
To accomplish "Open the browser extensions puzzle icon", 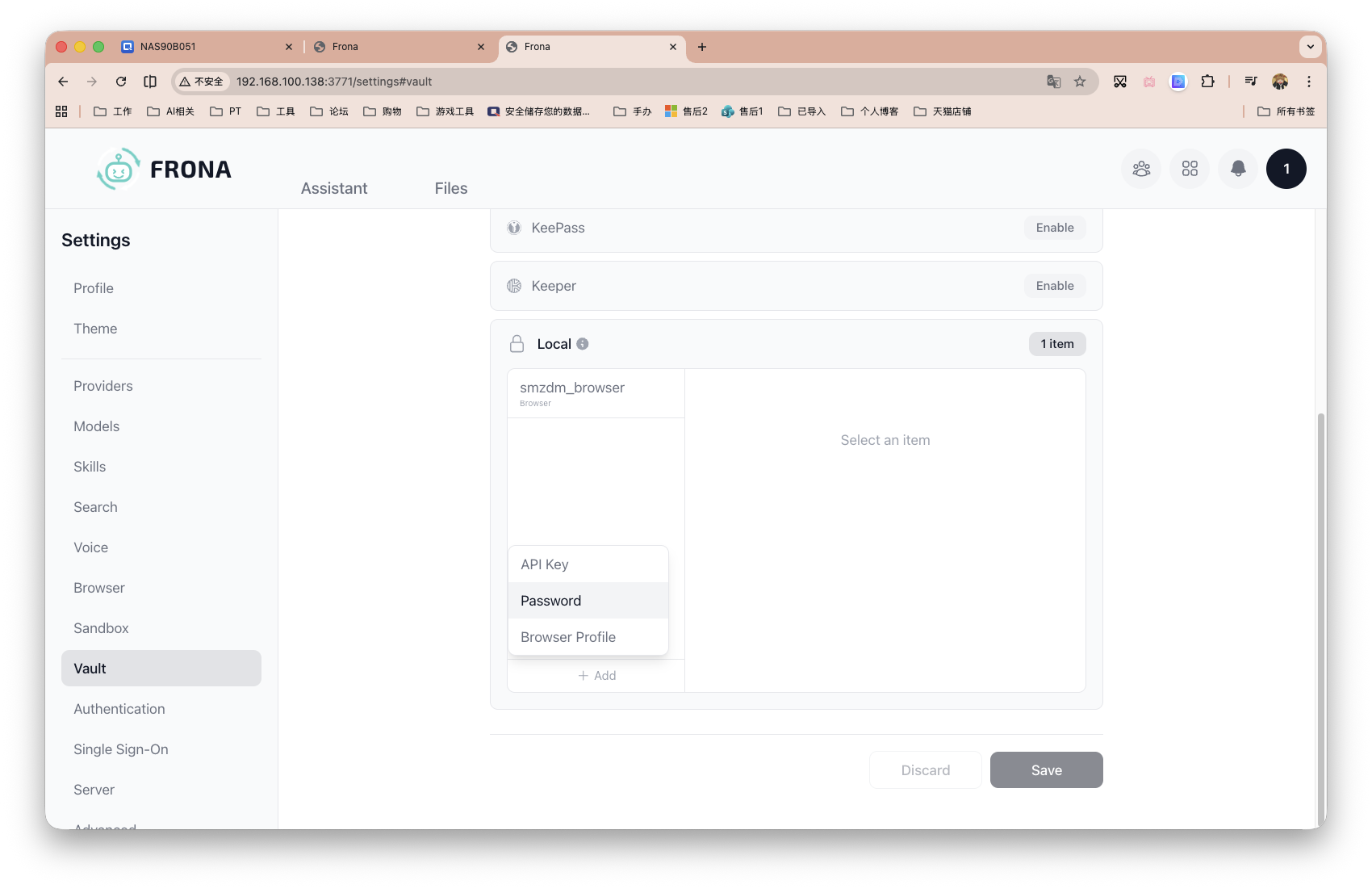I will point(1207,82).
